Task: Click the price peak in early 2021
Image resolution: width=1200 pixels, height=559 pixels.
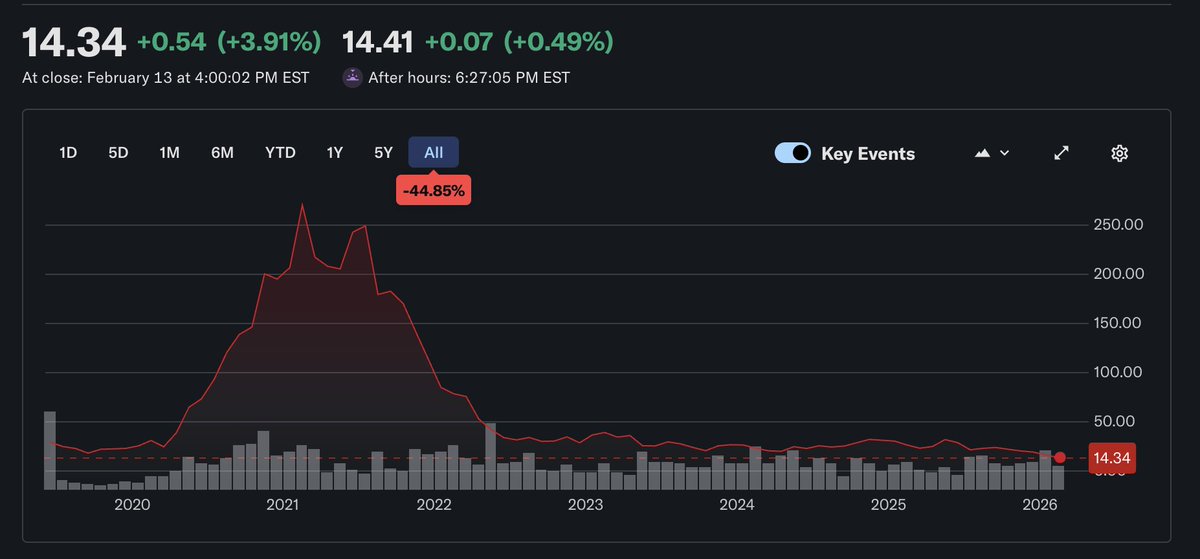Action: point(302,205)
